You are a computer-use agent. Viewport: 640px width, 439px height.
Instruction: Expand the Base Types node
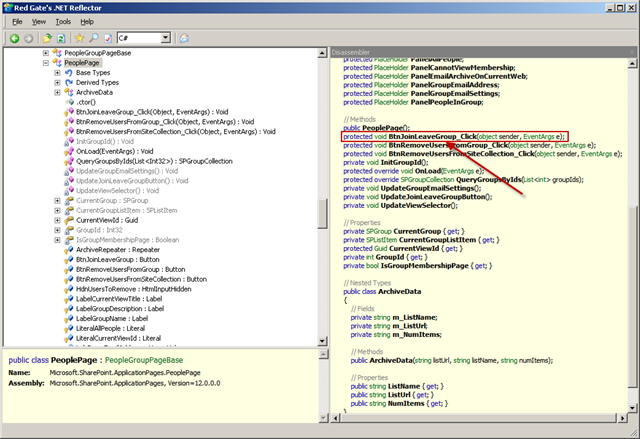(x=57, y=73)
